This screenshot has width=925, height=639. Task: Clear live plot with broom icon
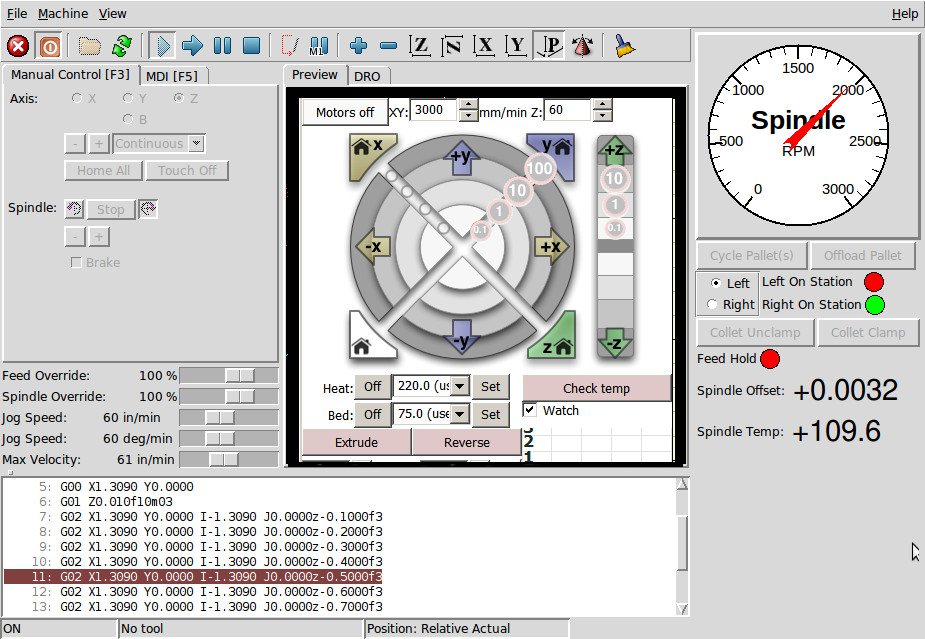click(x=624, y=45)
